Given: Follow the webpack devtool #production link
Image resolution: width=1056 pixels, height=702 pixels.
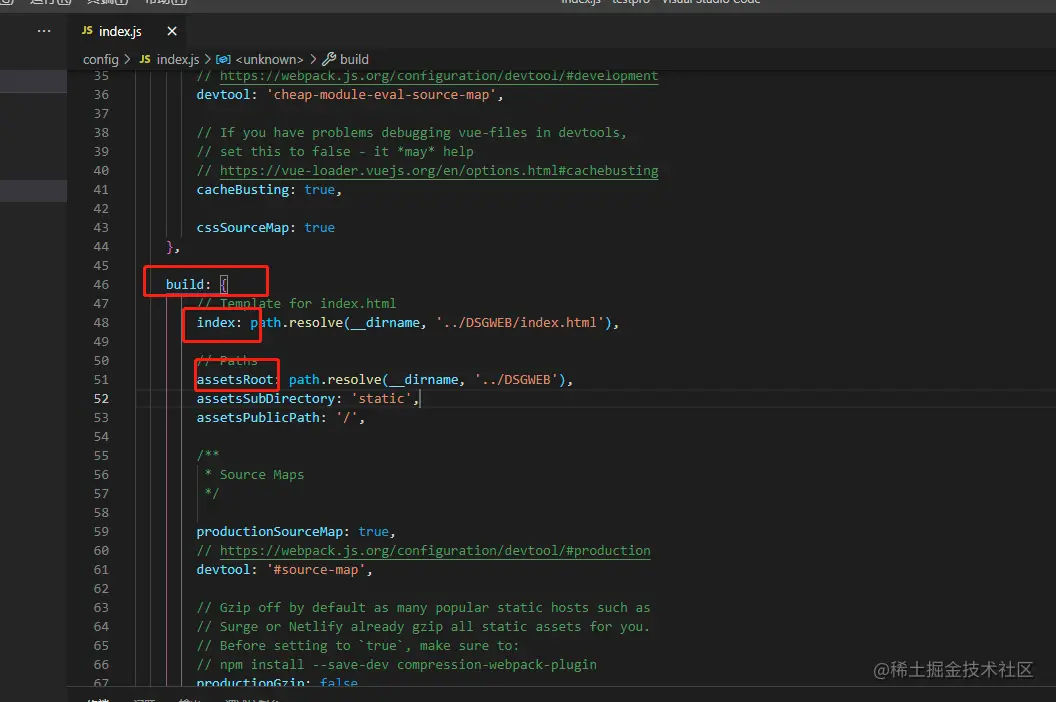Looking at the screenshot, I should click(x=435, y=550).
